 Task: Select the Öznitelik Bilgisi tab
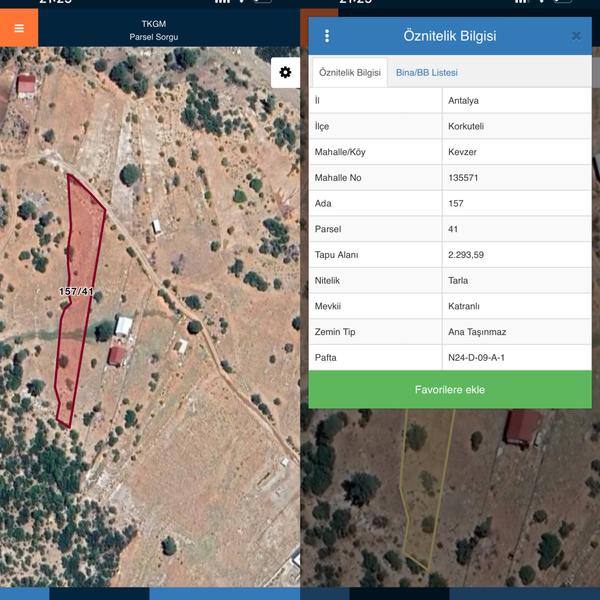[x=349, y=73]
